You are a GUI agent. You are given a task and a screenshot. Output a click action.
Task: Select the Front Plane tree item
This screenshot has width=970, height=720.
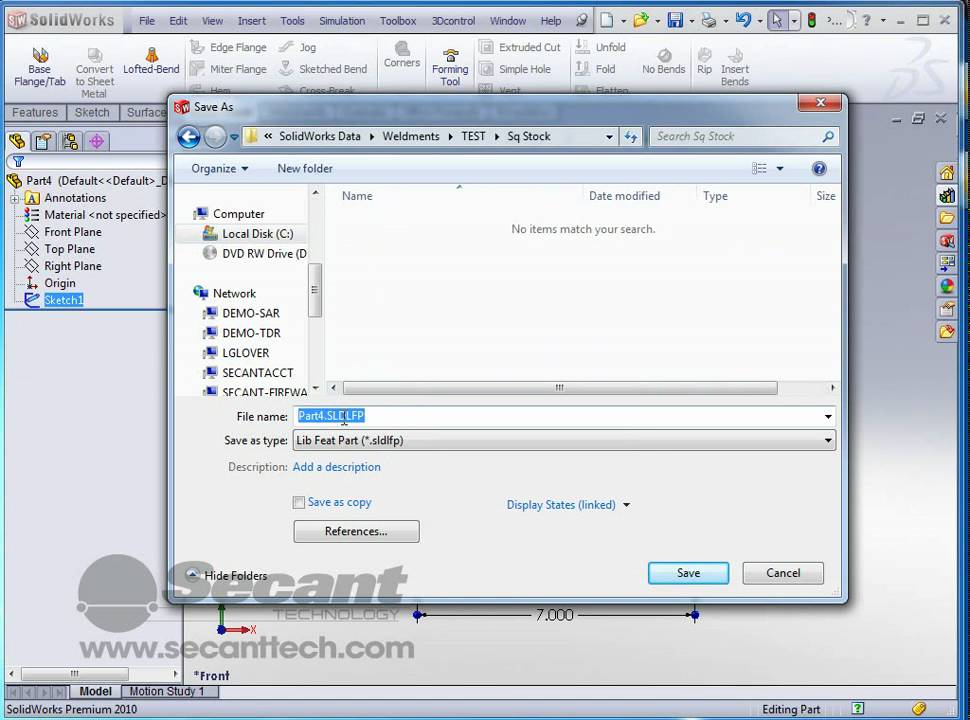[72, 232]
